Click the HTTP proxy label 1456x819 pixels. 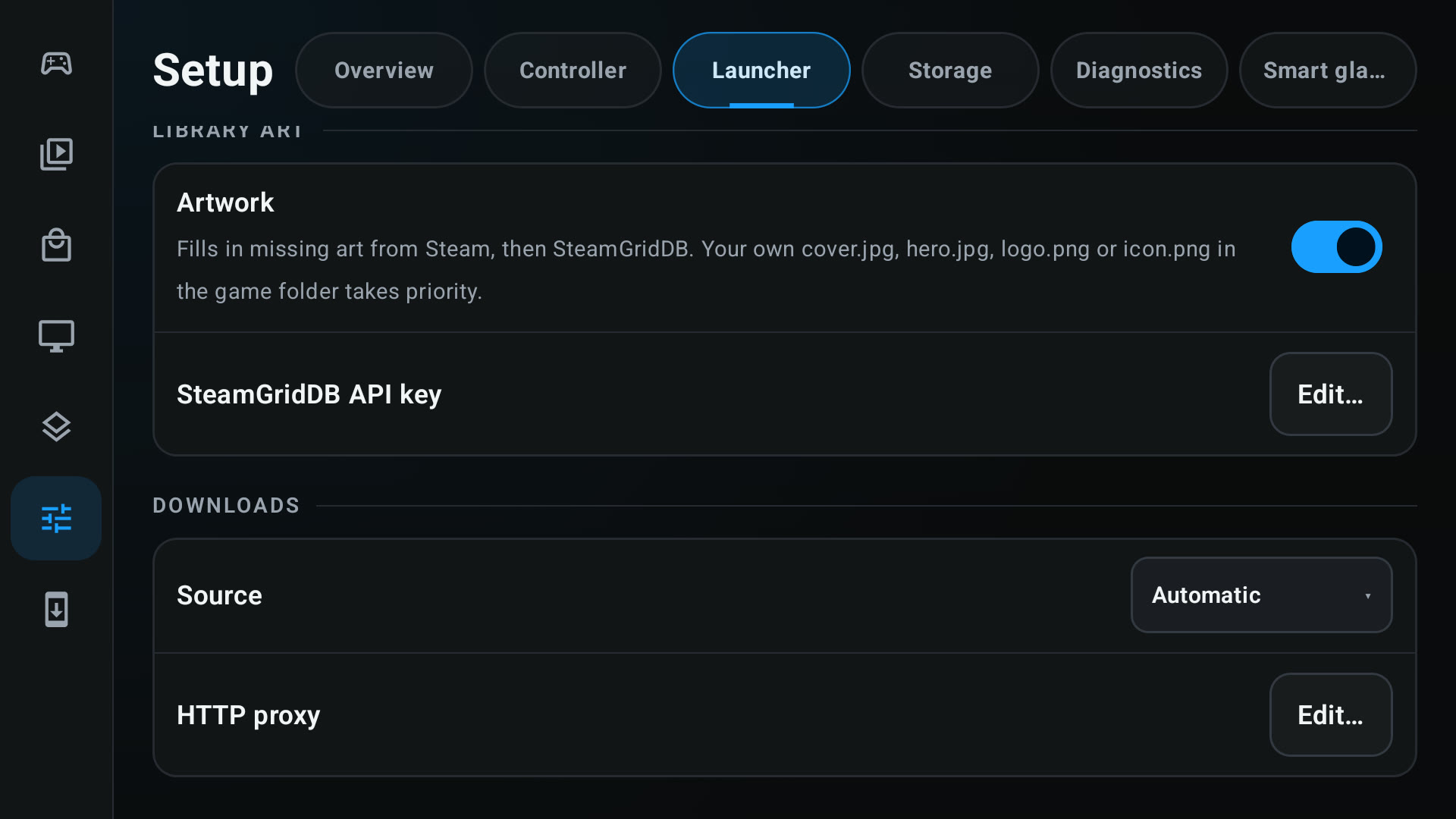[248, 715]
